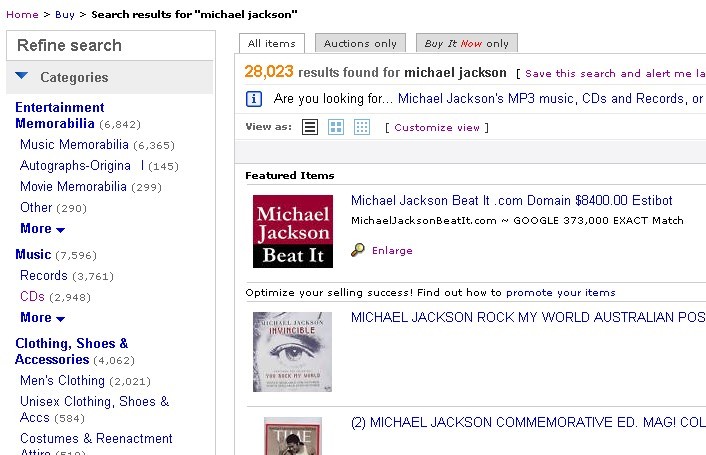Expand More under Entertainment Memorabilia
This screenshot has width=706, height=455.
coord(42,229)
